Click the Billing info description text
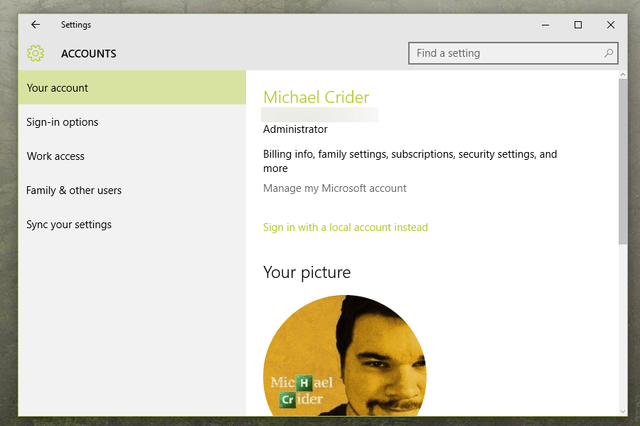 tap(410, 161)
